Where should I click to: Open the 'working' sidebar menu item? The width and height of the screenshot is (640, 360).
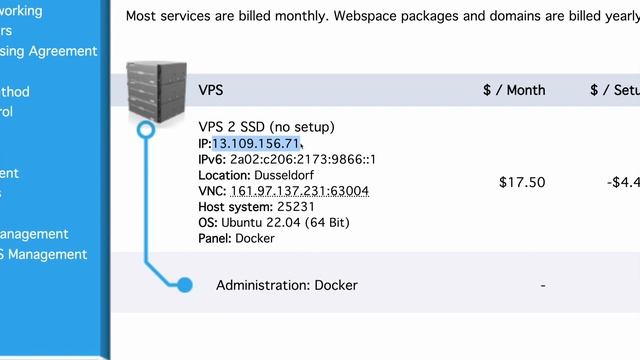pyautogui.click(x=21, y=11)
